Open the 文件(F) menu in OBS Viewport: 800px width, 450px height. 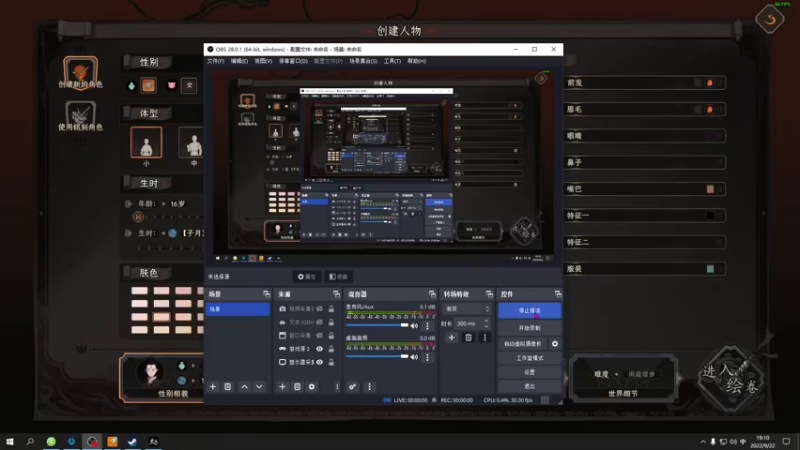(216, 61)
